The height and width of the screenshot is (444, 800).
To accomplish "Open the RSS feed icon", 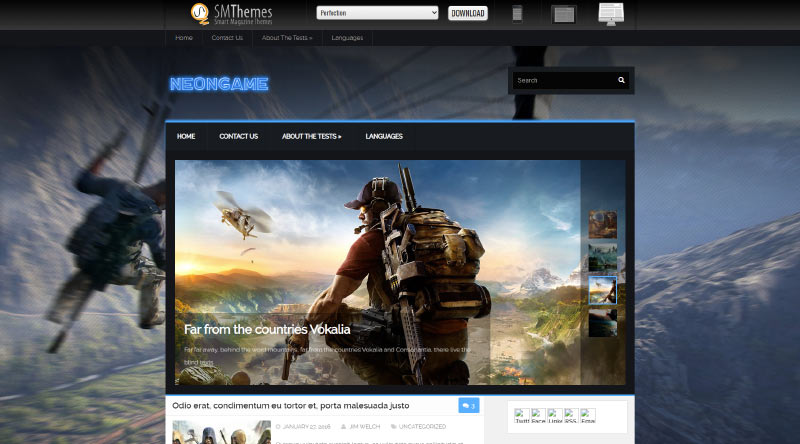I will click(571, 415).
